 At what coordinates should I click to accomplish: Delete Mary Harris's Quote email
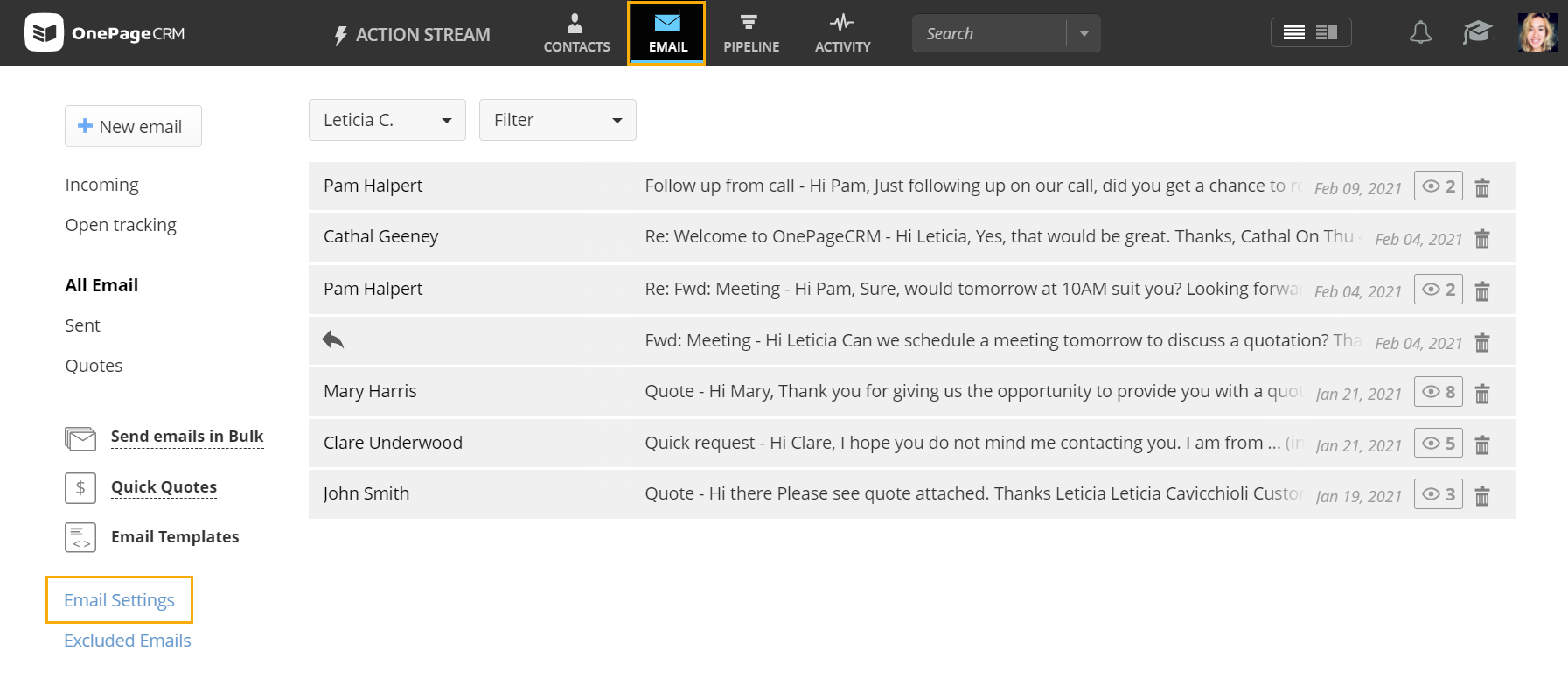pos(1482,394)
